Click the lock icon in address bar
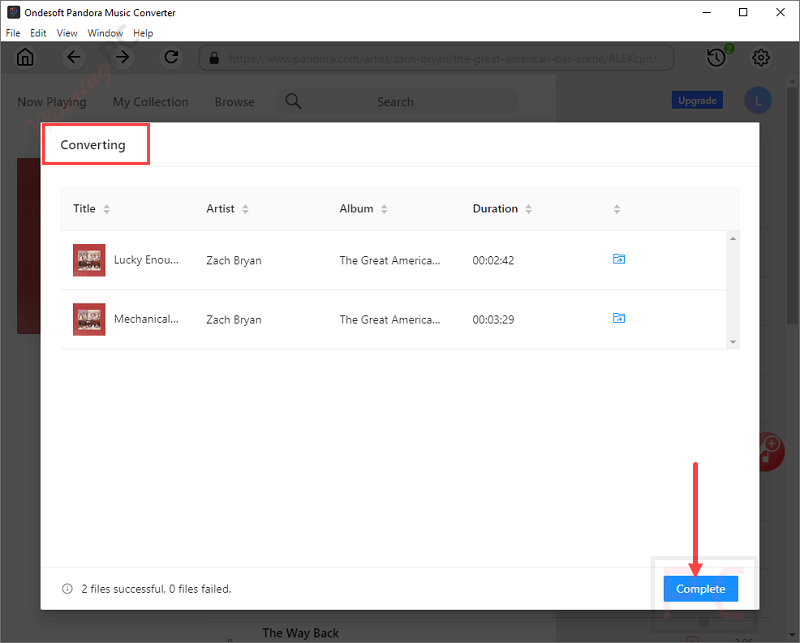Viewport: 800px width, 643px height. [x=214, y=58]
